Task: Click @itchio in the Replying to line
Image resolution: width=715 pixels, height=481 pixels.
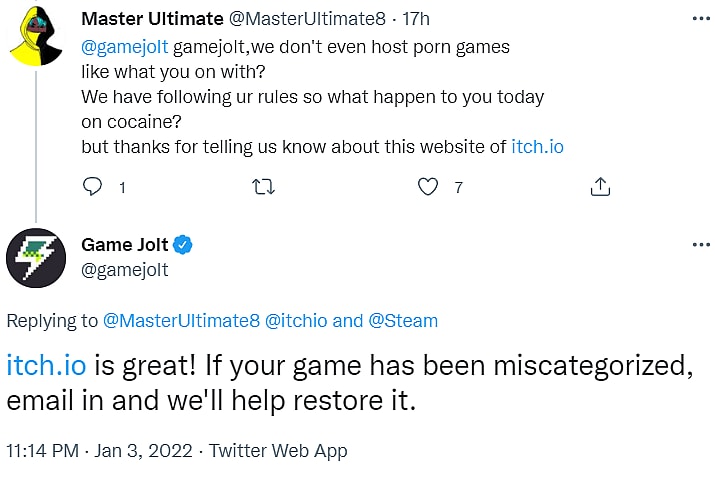Action: [x=297, y=321]
